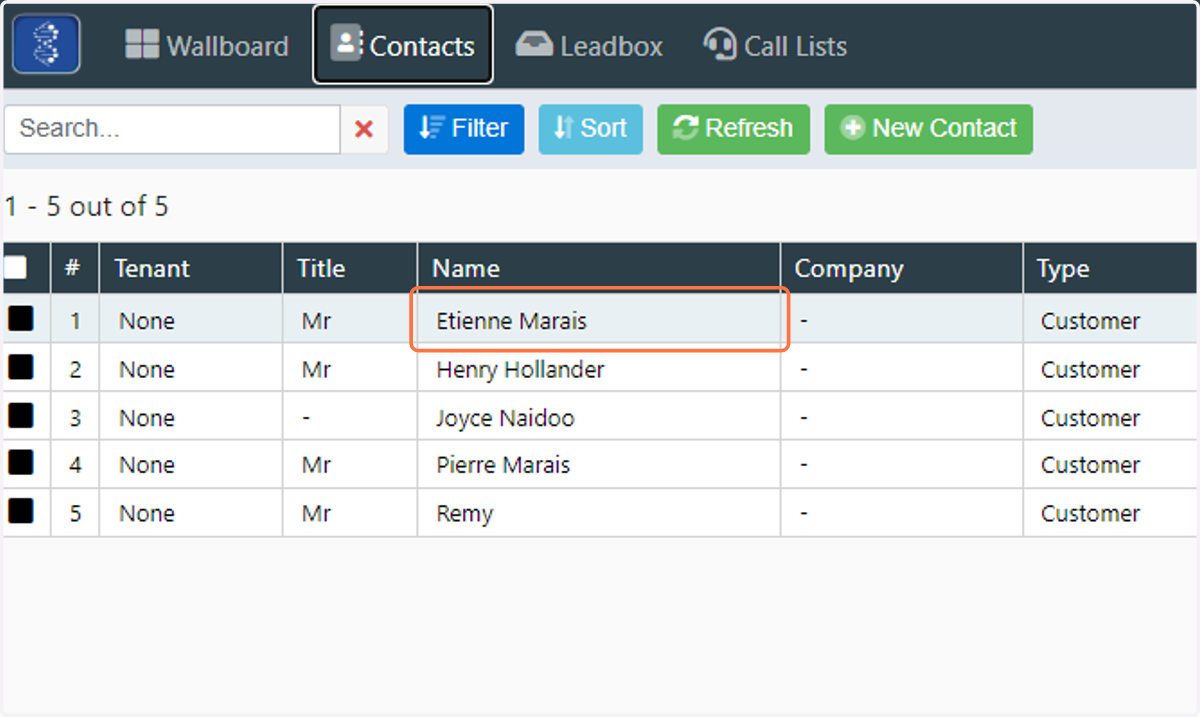Viewport: 1200px width, 717px height.
Task: Toggle the select-all checkbox in table header
Action: (15, 268)
